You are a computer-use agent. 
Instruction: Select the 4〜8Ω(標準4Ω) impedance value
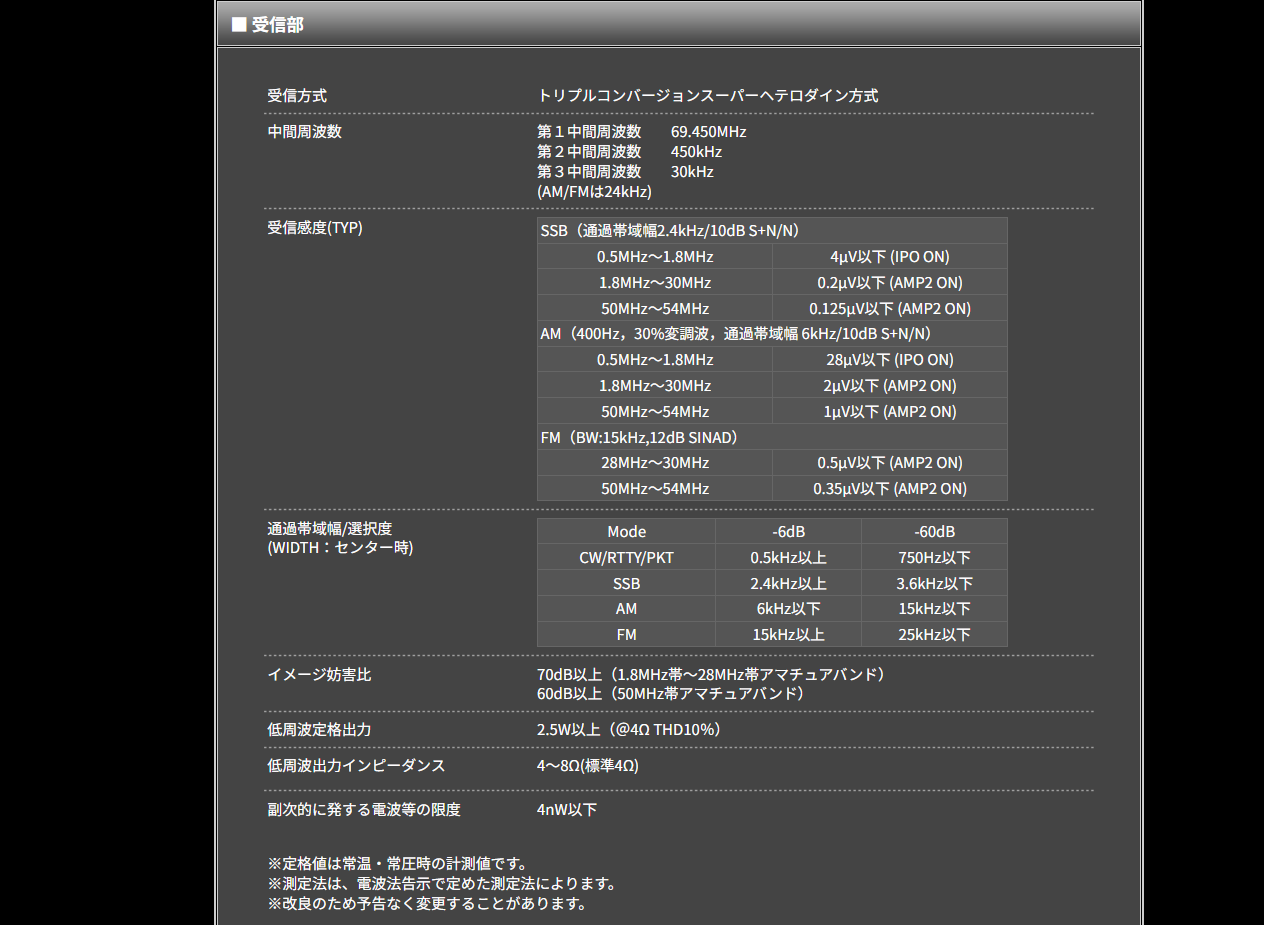click(x=587, y=766)
